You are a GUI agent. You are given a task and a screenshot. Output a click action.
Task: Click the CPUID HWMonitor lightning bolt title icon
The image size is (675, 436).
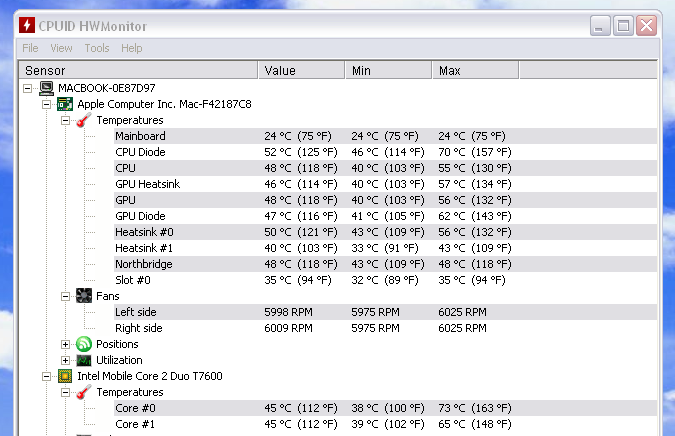click(x=27, y=25)
